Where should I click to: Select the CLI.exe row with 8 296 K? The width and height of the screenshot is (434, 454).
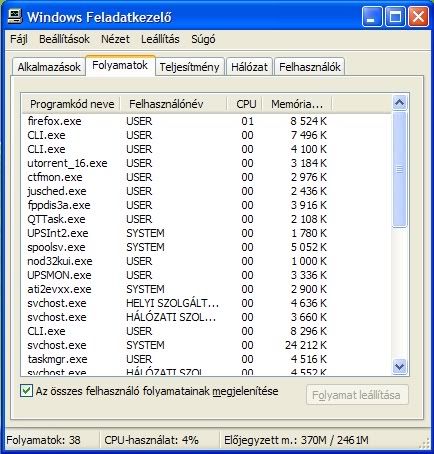pyautogui.click(x=207, y=331)
